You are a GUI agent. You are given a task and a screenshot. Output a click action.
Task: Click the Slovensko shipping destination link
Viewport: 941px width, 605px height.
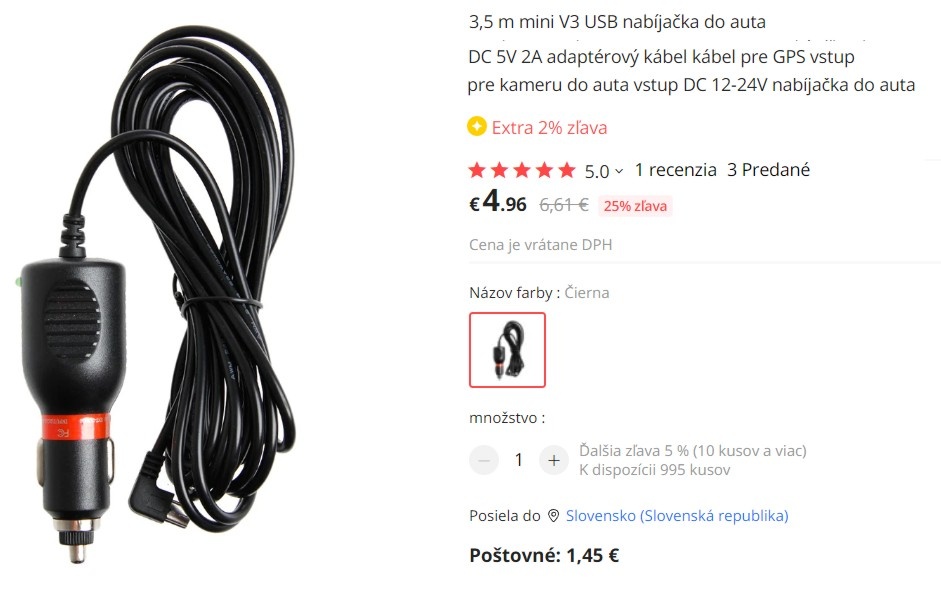(677, 516)
